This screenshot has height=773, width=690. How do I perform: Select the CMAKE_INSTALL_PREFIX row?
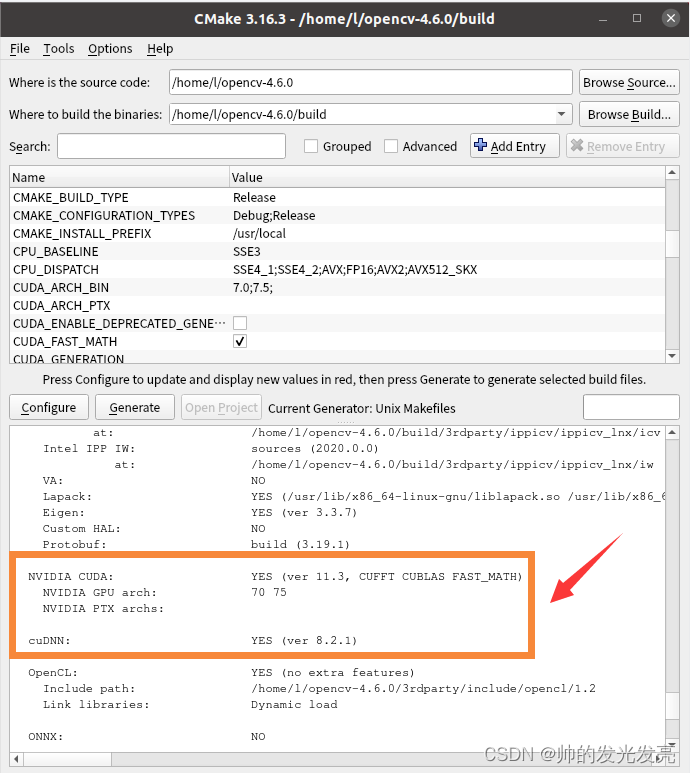[337, 233]
